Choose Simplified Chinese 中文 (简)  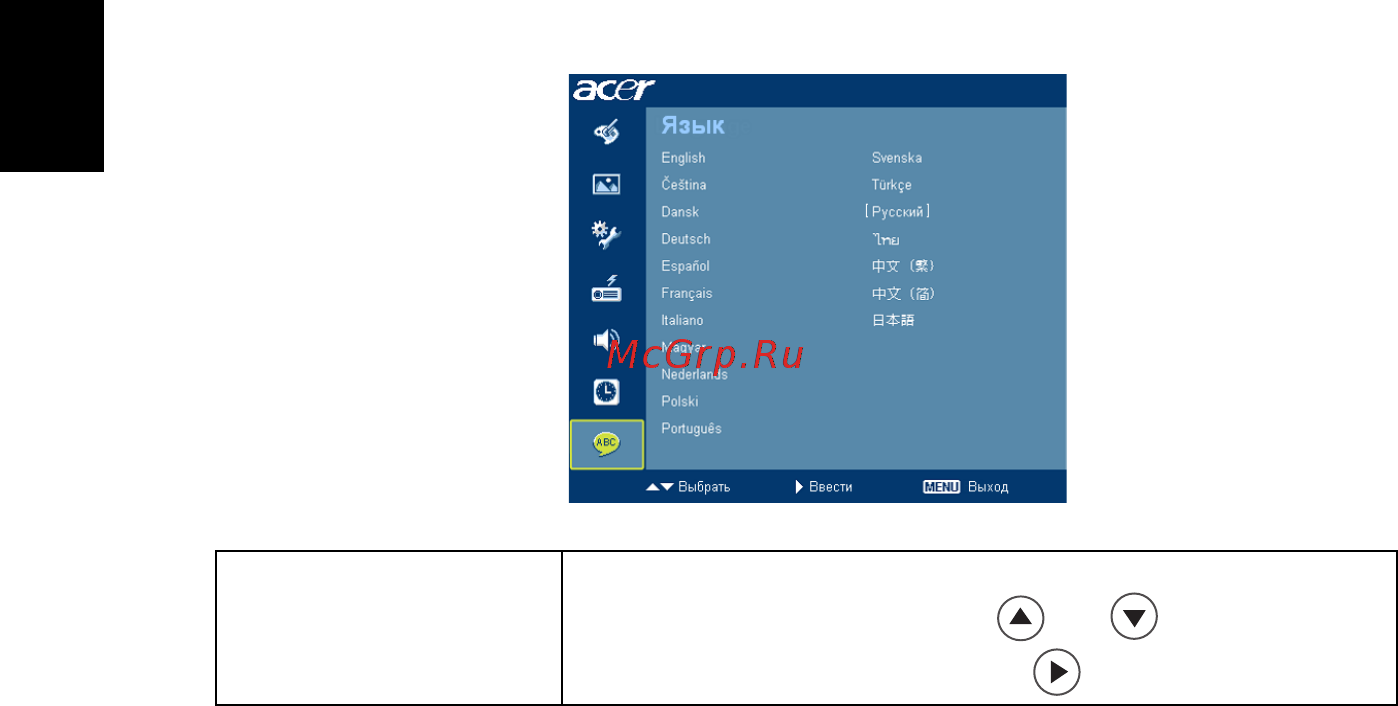pyautogui.click(x=903, y=293)
